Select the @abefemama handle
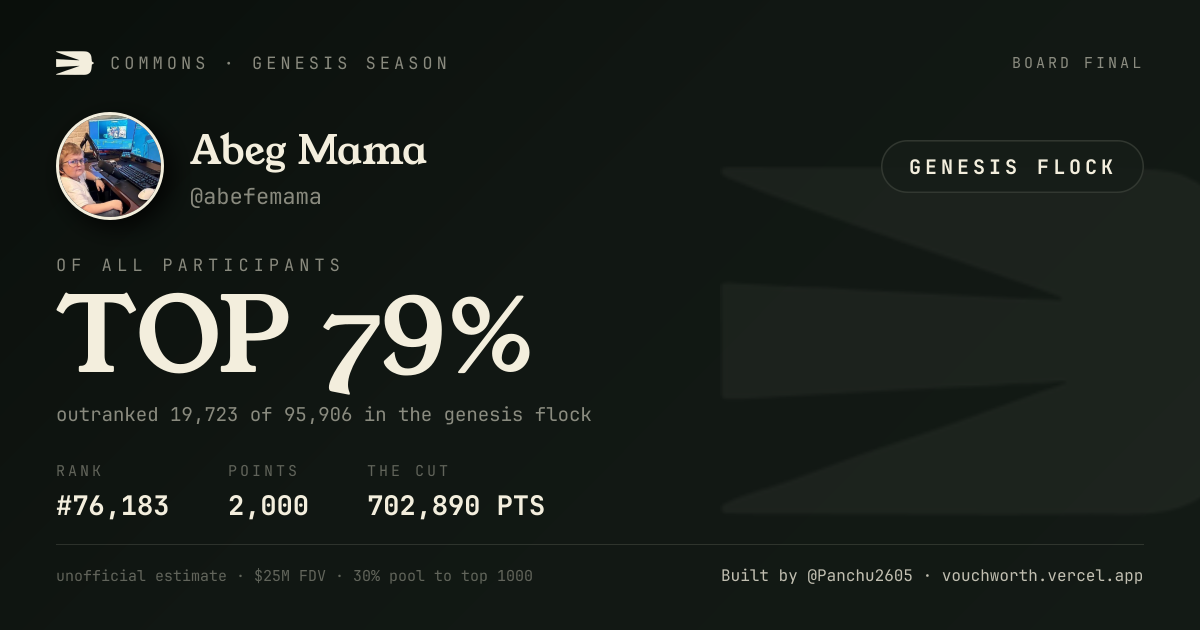This screenshot has height=630, width=1200. click(x=256, y=197)
